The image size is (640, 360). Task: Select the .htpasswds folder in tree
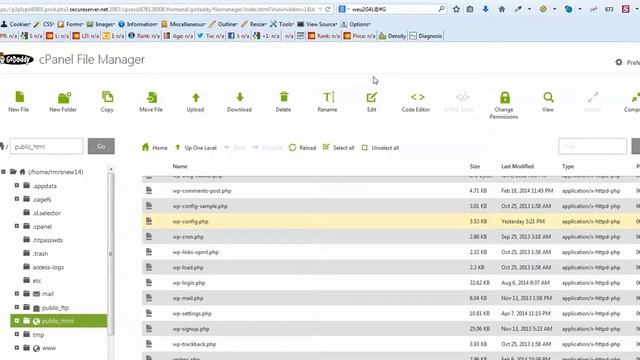click(48, 240)
